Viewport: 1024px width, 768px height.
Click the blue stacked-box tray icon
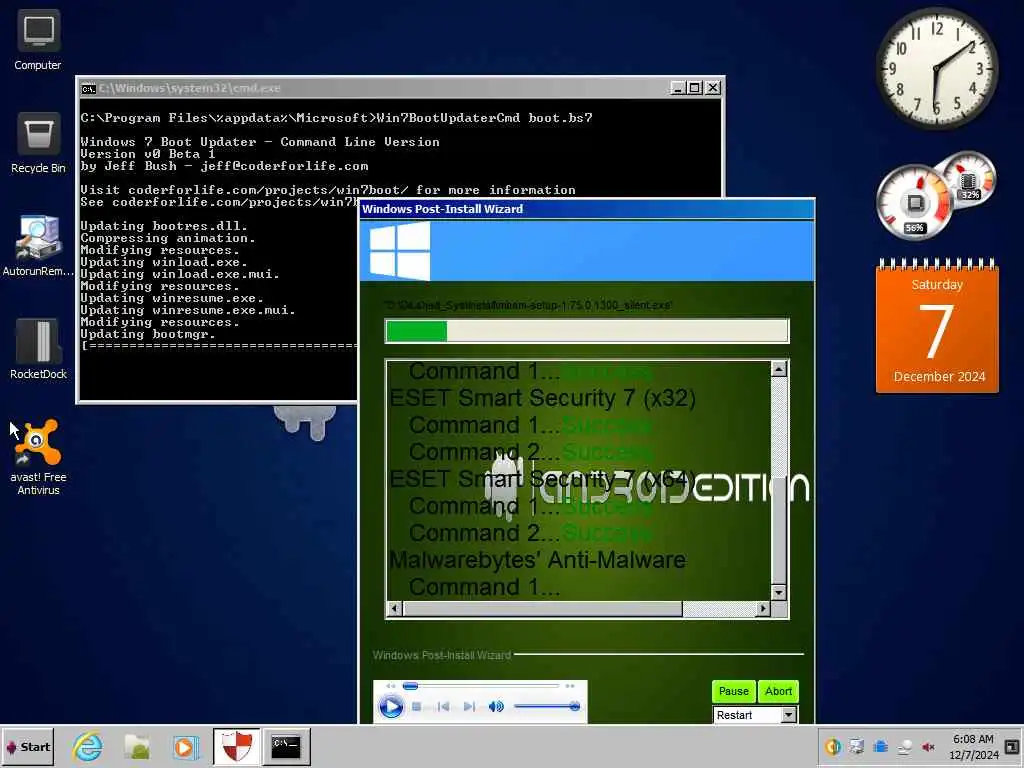tap(880, 746)
